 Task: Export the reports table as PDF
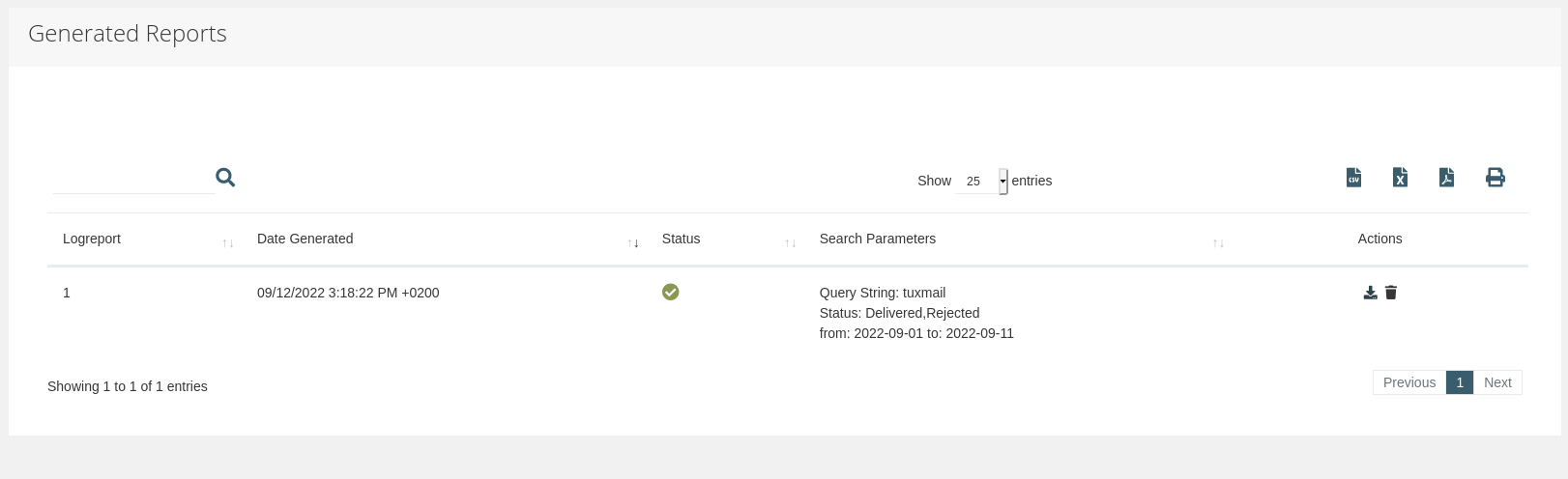1446,178
